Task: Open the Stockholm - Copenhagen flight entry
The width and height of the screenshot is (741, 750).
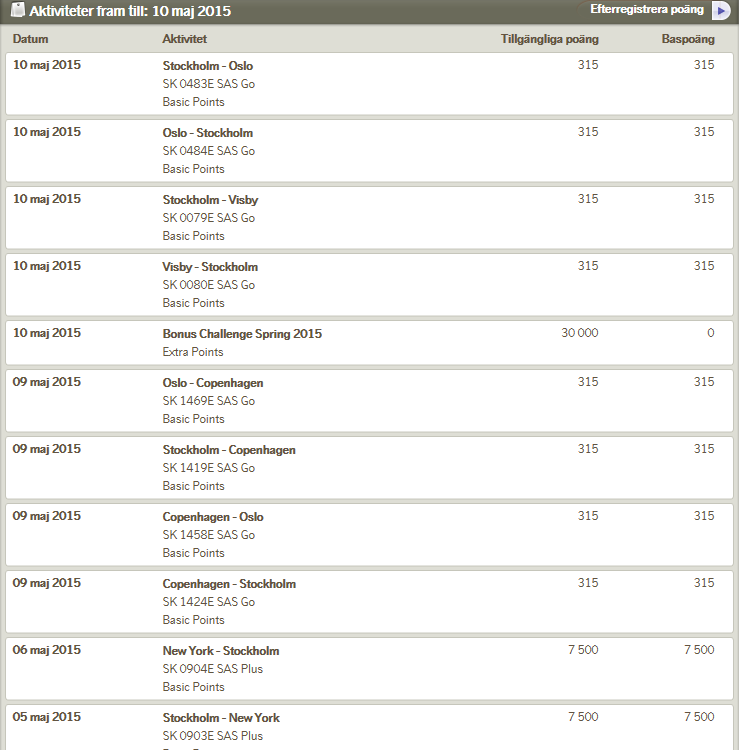Action: click(x=229, y=450)
